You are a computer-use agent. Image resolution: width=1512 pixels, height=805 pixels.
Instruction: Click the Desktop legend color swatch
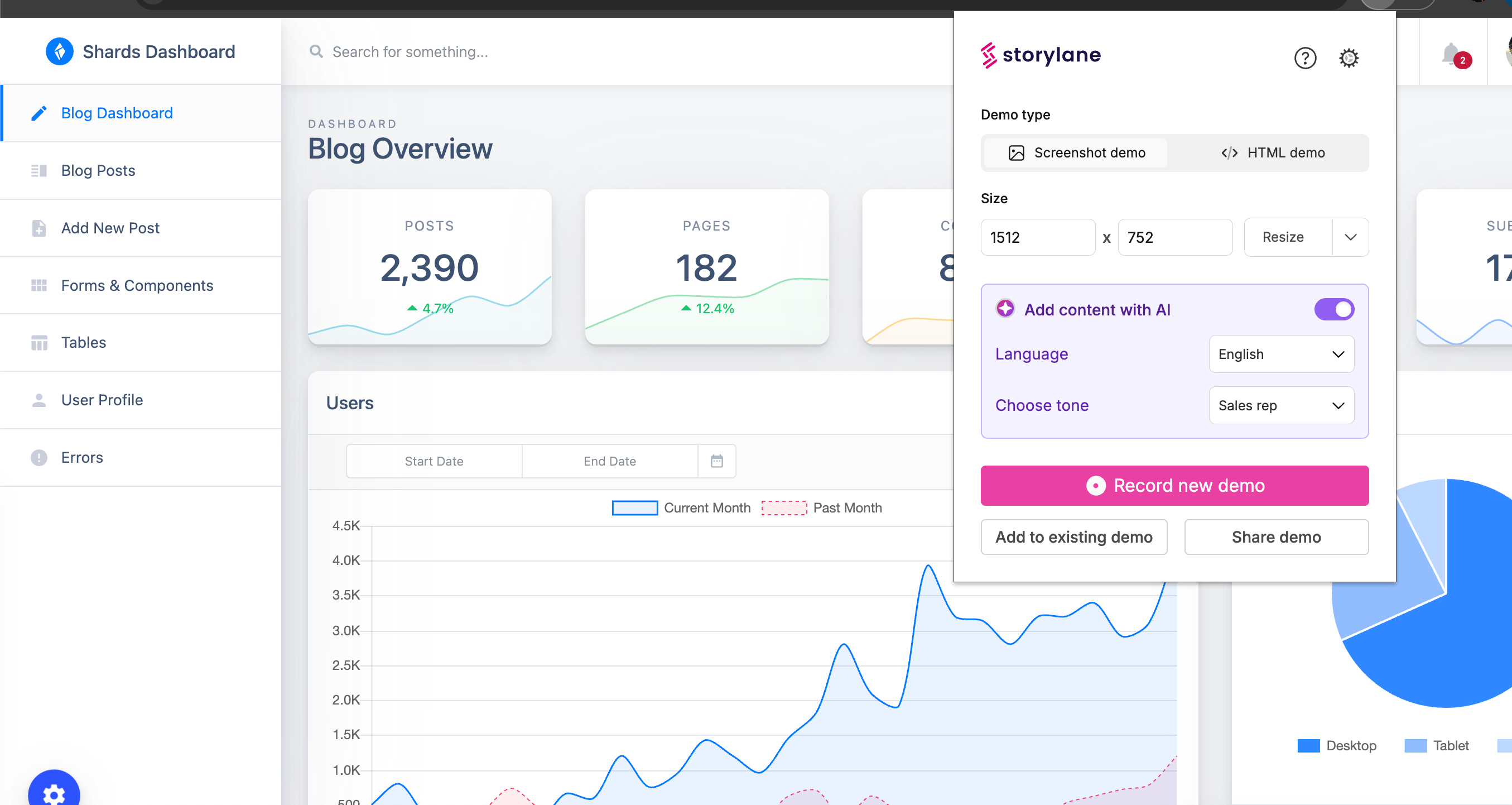[1308, 745]
